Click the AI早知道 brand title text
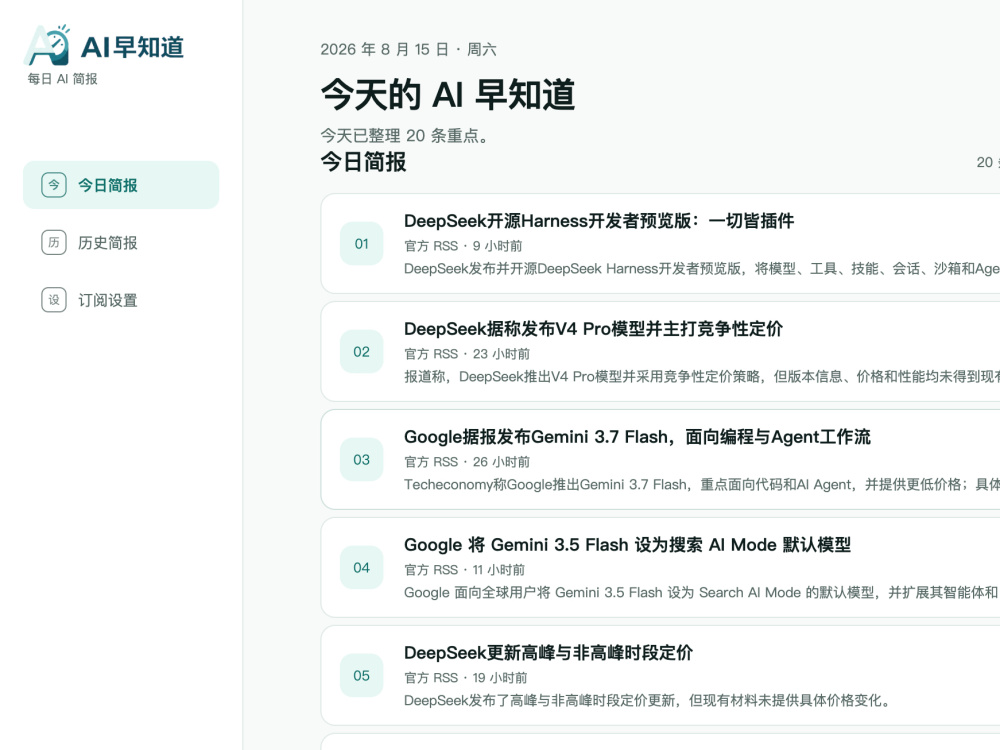The height and width of the screenshot is (750, 1000). click(133, 47)
